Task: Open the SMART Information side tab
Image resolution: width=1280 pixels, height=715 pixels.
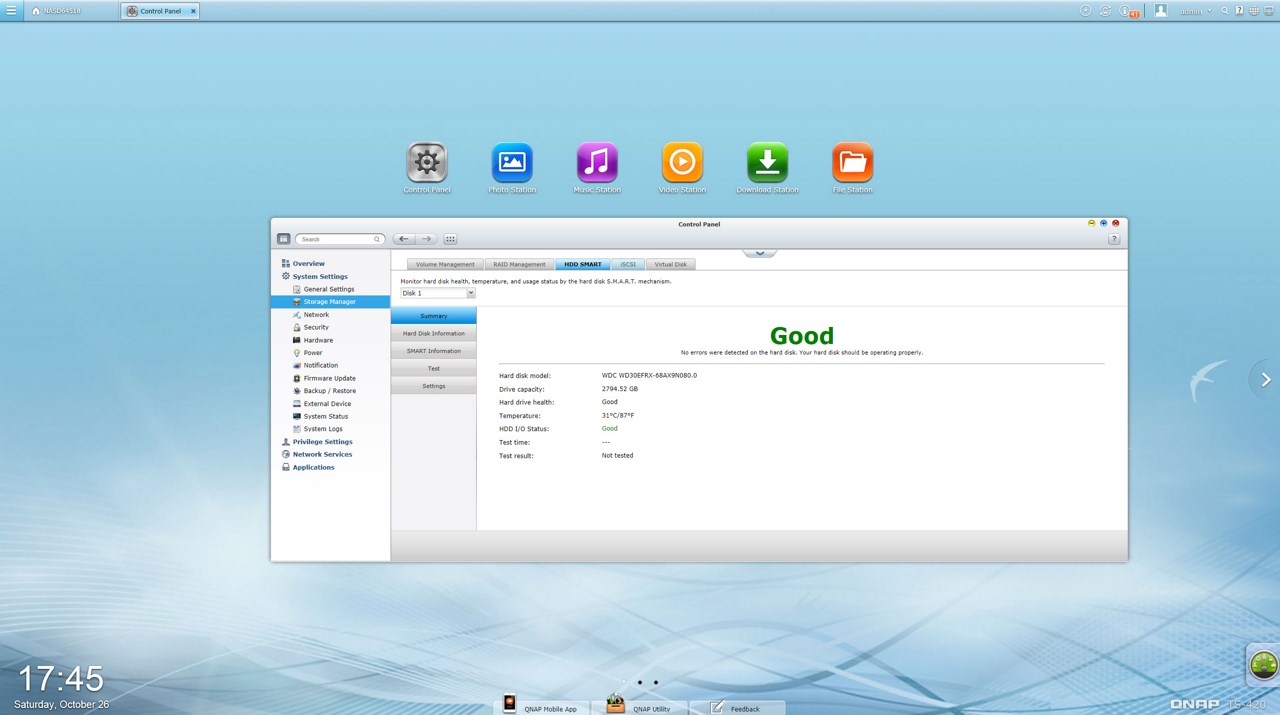Action: click(434, 351)
